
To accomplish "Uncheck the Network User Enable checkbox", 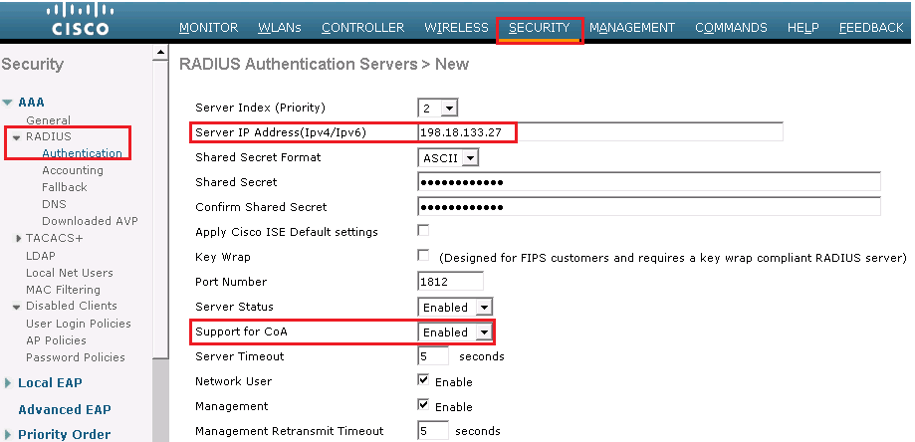I will tap(423, 380).
